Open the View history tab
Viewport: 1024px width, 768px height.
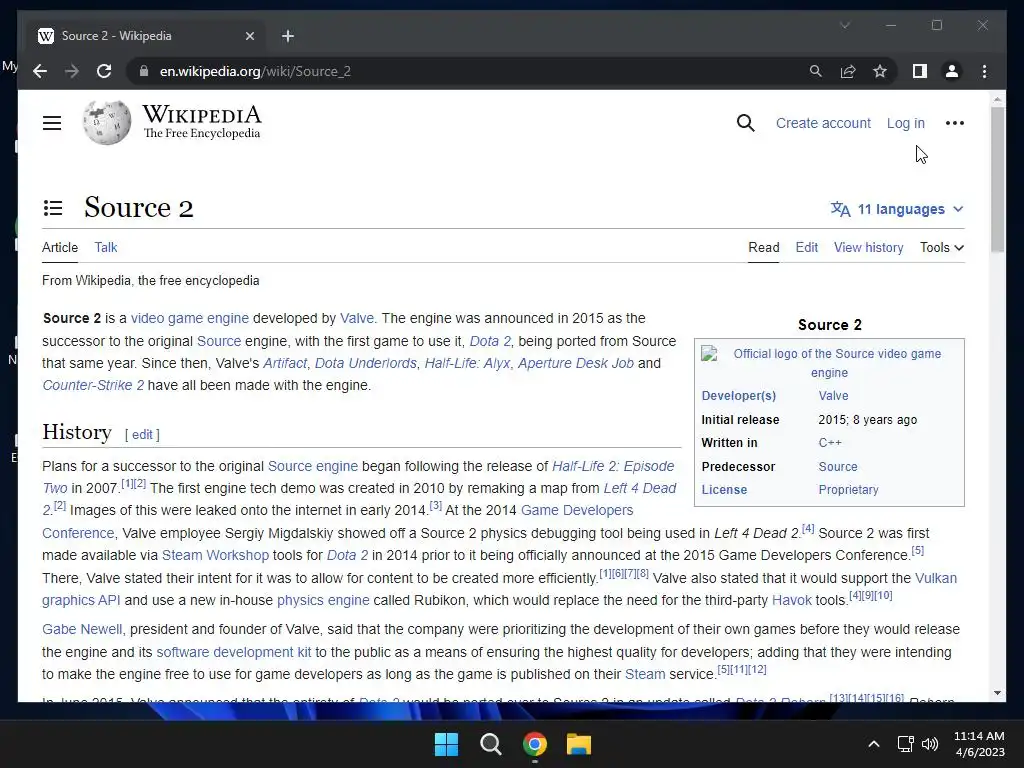click(x=869, y=248)
